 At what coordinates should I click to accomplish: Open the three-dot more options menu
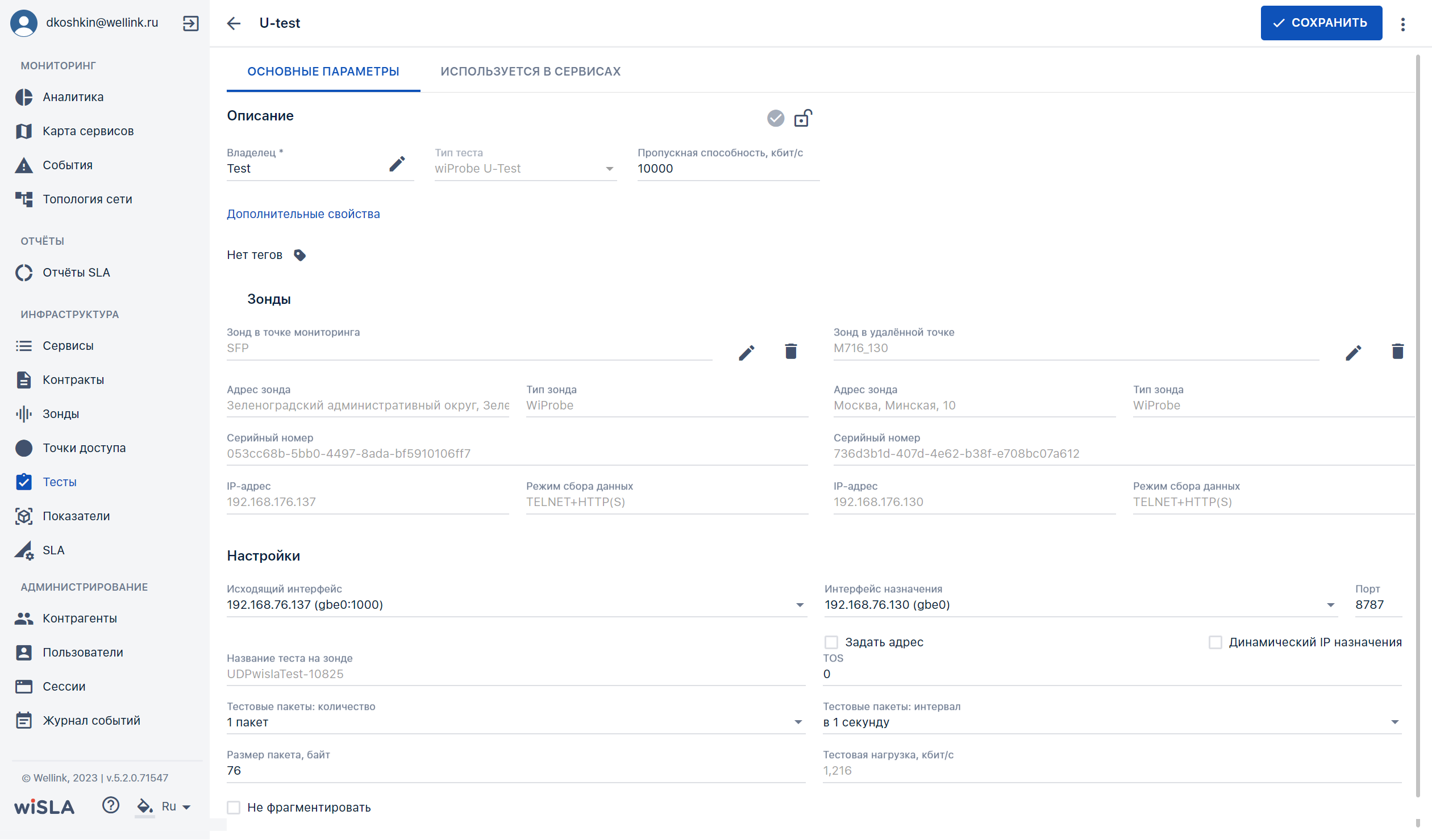tap(1403, 24)
